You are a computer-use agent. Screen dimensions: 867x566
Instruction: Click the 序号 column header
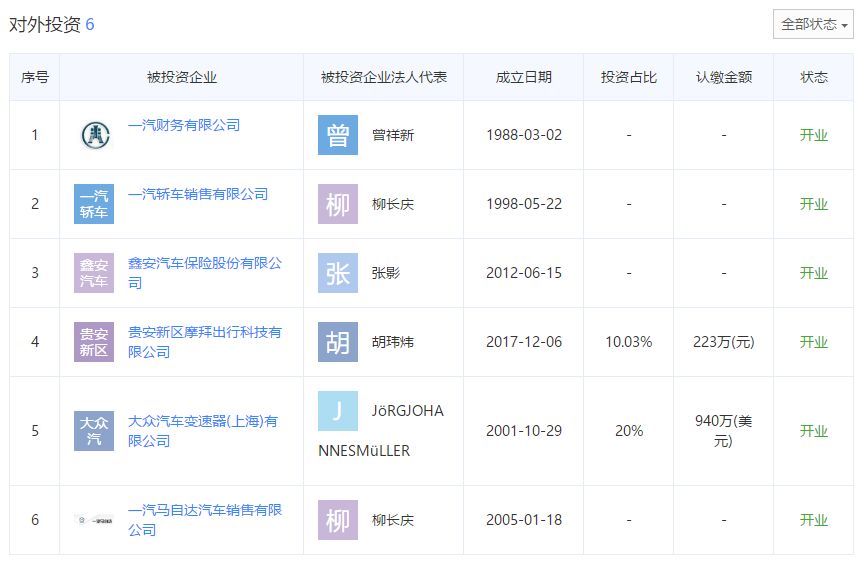[35, 77]
